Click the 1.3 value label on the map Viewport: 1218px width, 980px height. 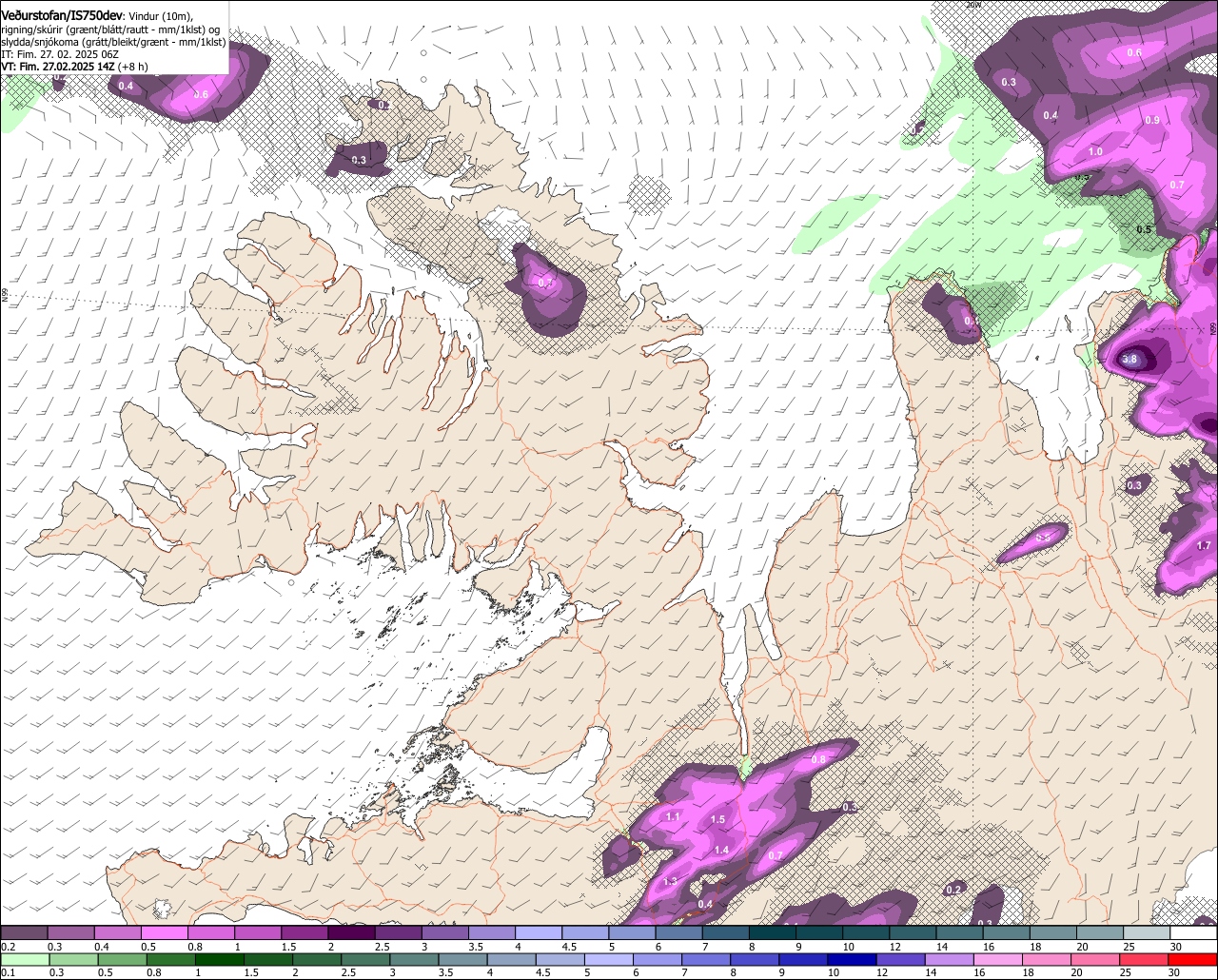[x=671, y=882]
